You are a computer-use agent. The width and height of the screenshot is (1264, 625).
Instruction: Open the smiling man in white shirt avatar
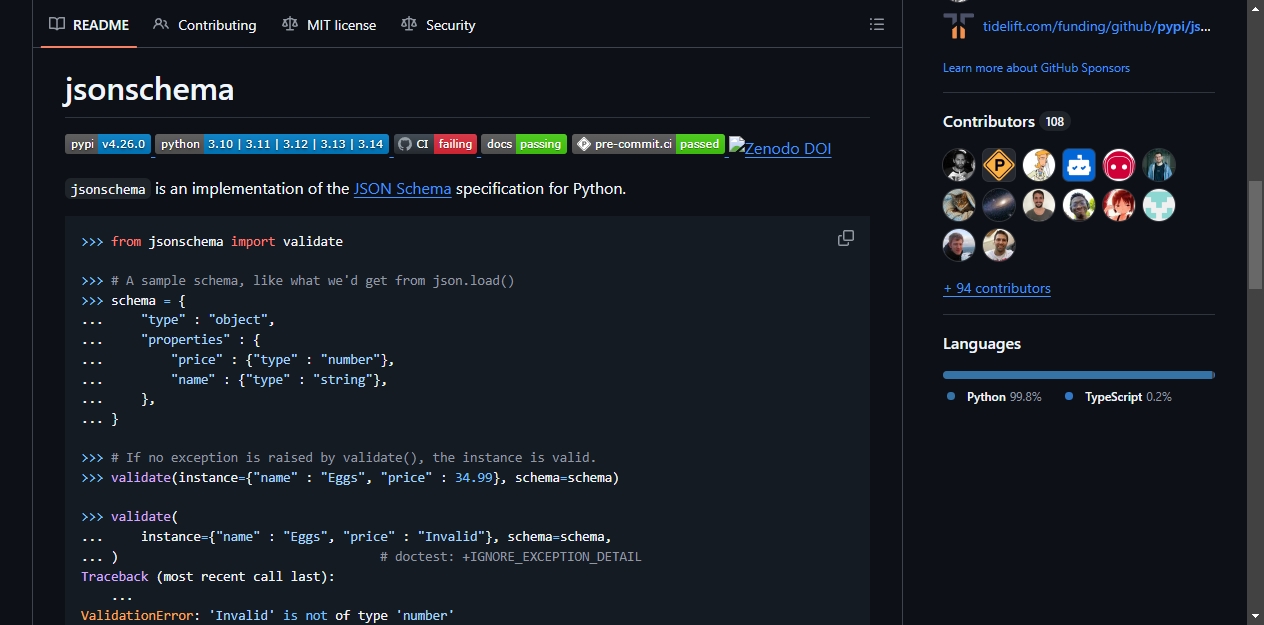click(999, 245)
